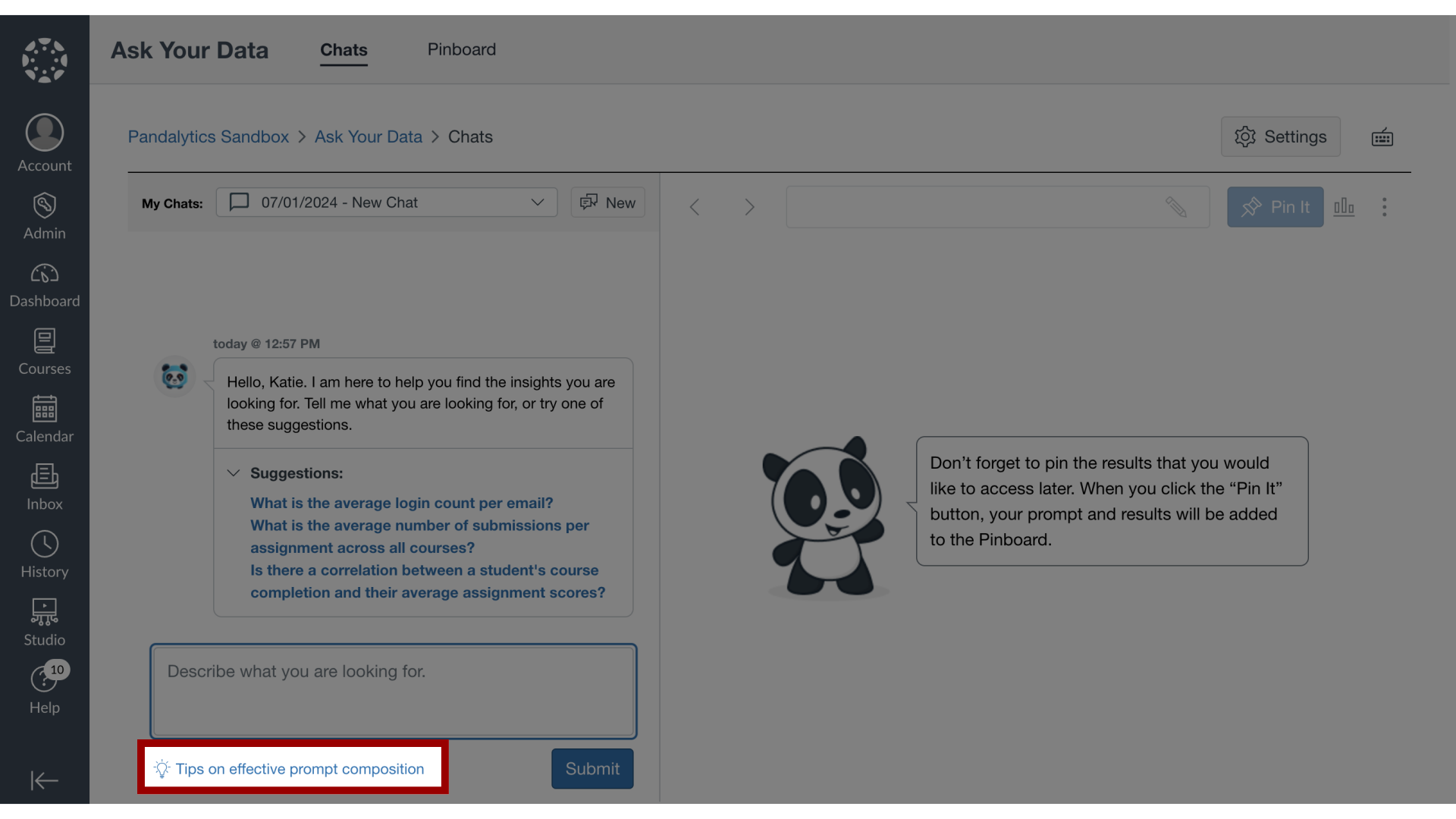Click the Courses icon in sidebar

44,353
